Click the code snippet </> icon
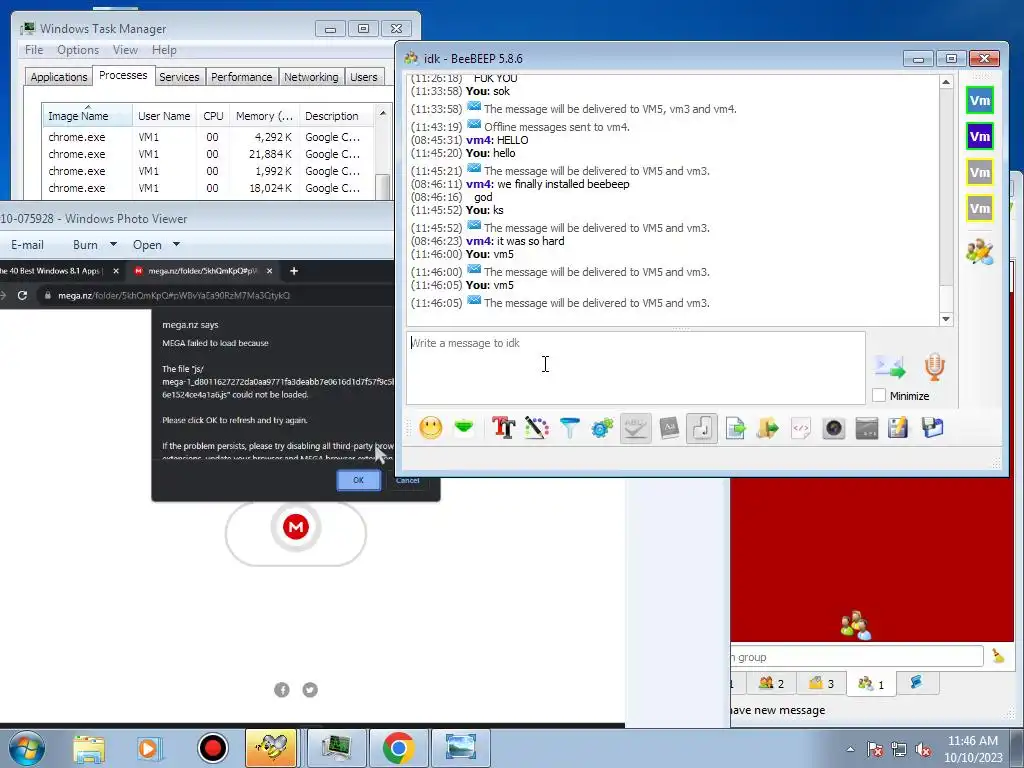The image size is (1024, 768). pos(801,428)
